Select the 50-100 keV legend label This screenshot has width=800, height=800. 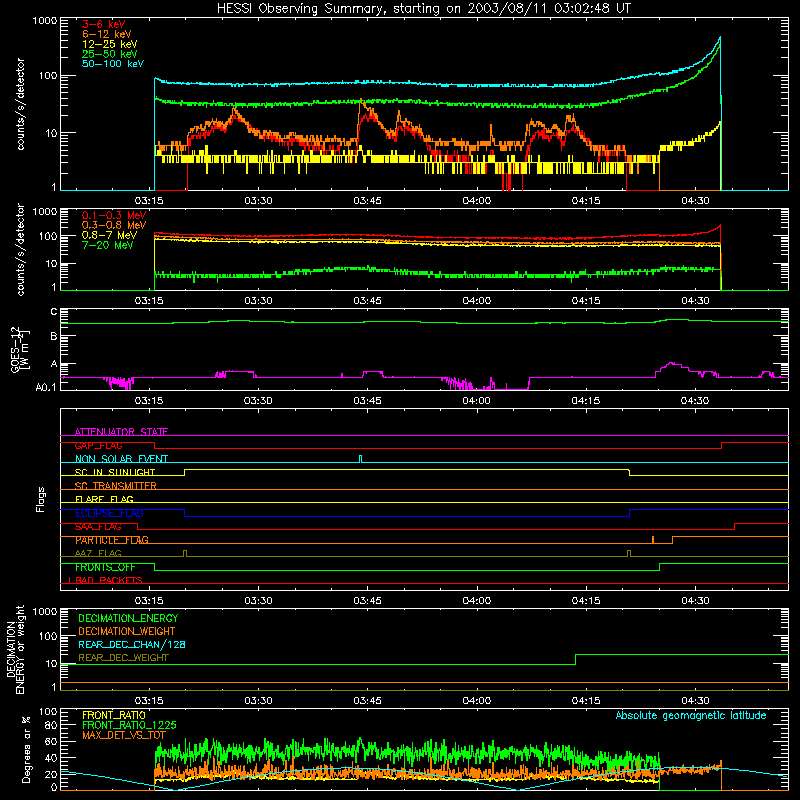coord(112,64)
